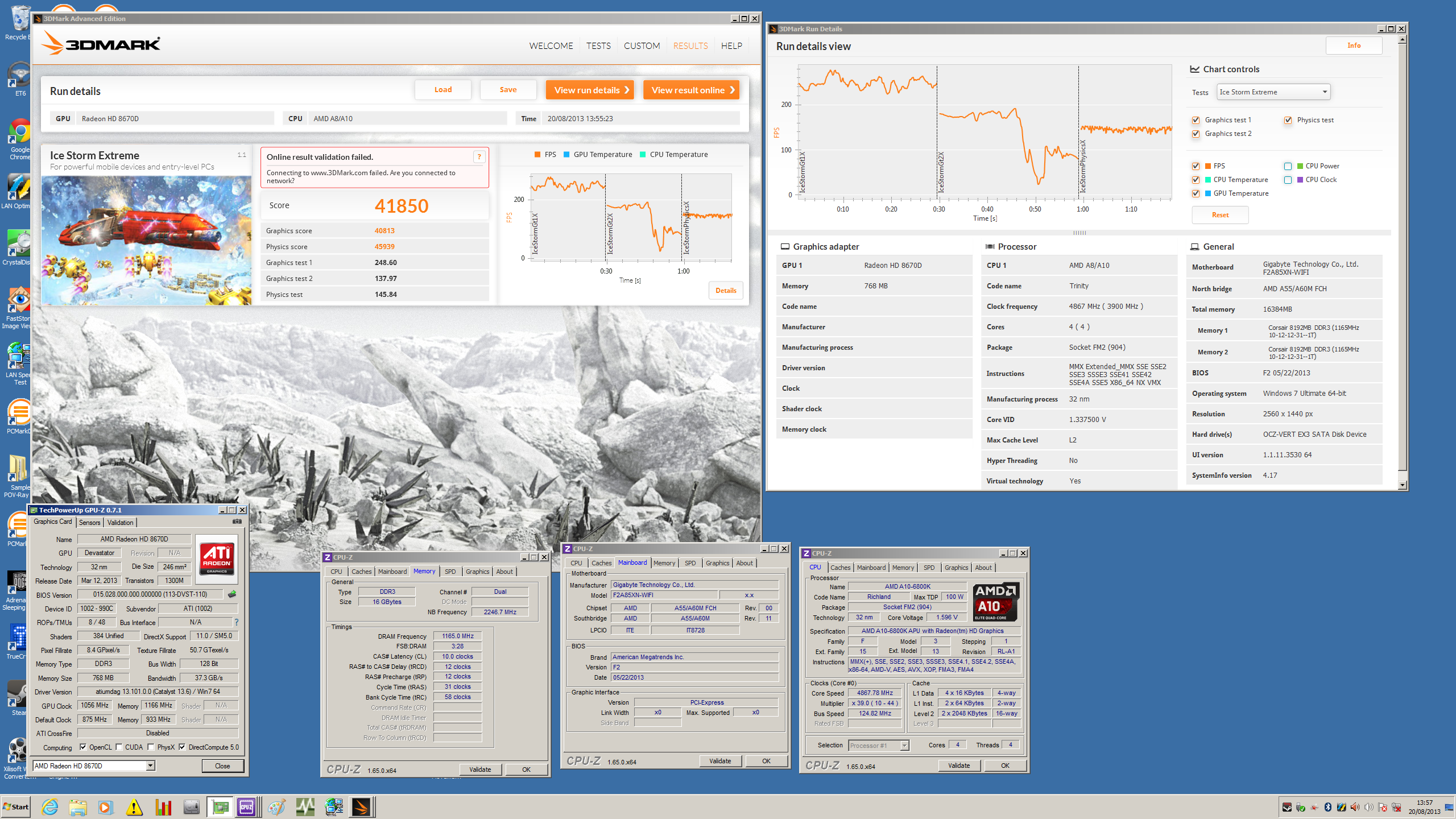Click scroll-down arrow in Run Details window
This screenshot has width=1456, height=819.
point(1403,485)
